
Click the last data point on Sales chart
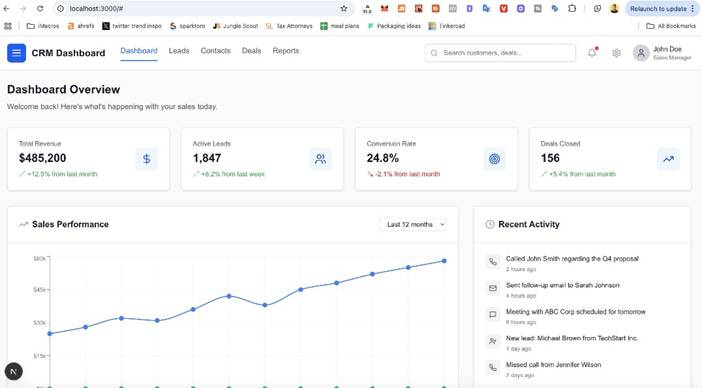point(444,261)
